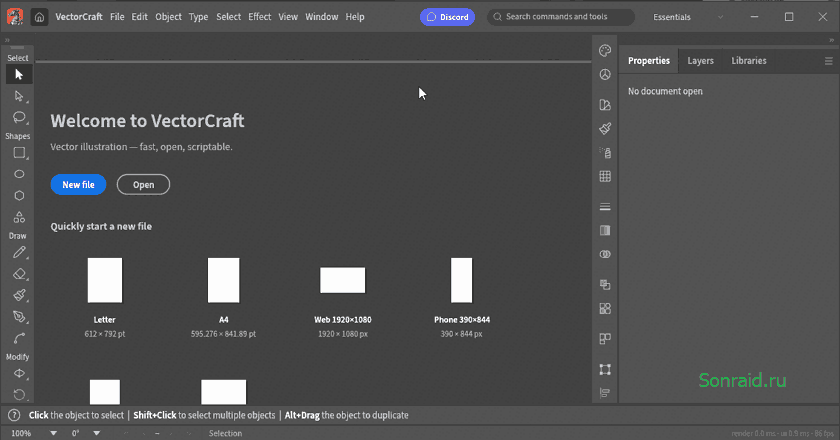This screenshot has width=840, height=440.
Task: Open the Color palette panel
Action: tap(605, 50)
